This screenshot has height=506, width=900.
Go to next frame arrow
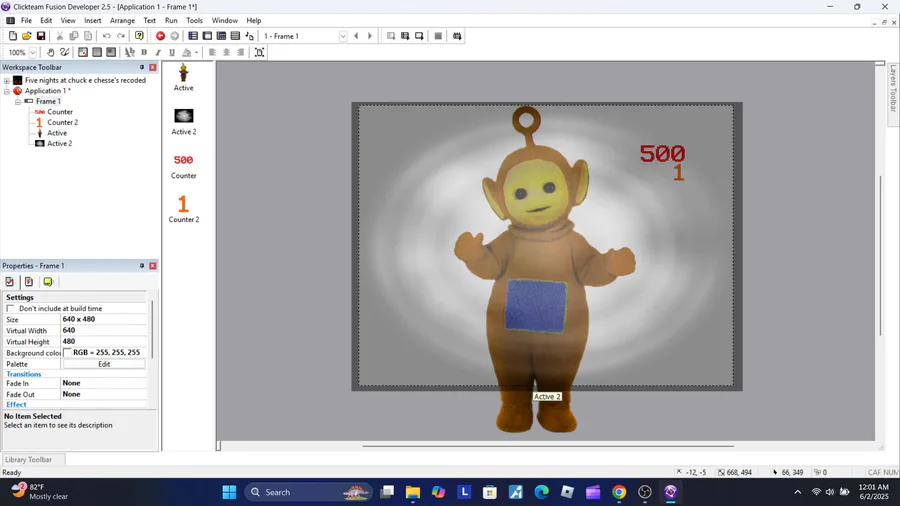370,36
